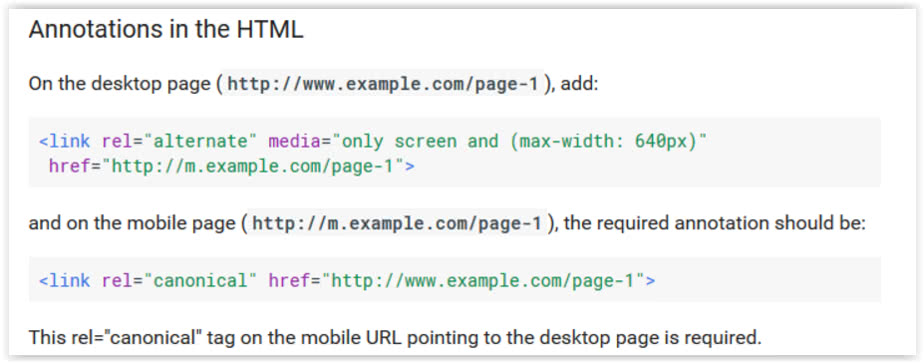Click the rel="alternate" attribute in code
The image size is (924, 363).
[180, 141]
